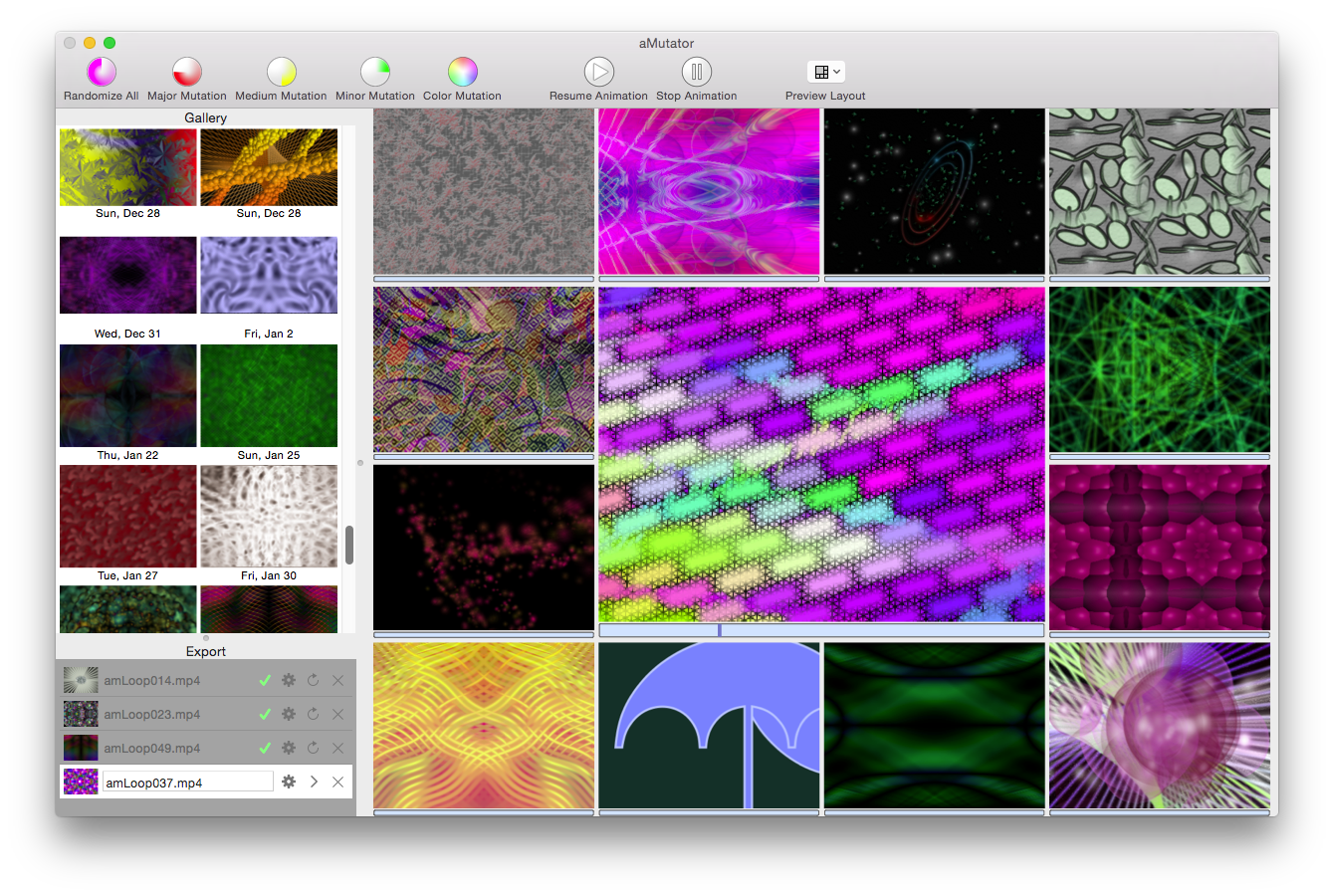Click the progress slider under the large preview
This screenshot has width=1334, height=896.
click(x=821, y=631)
